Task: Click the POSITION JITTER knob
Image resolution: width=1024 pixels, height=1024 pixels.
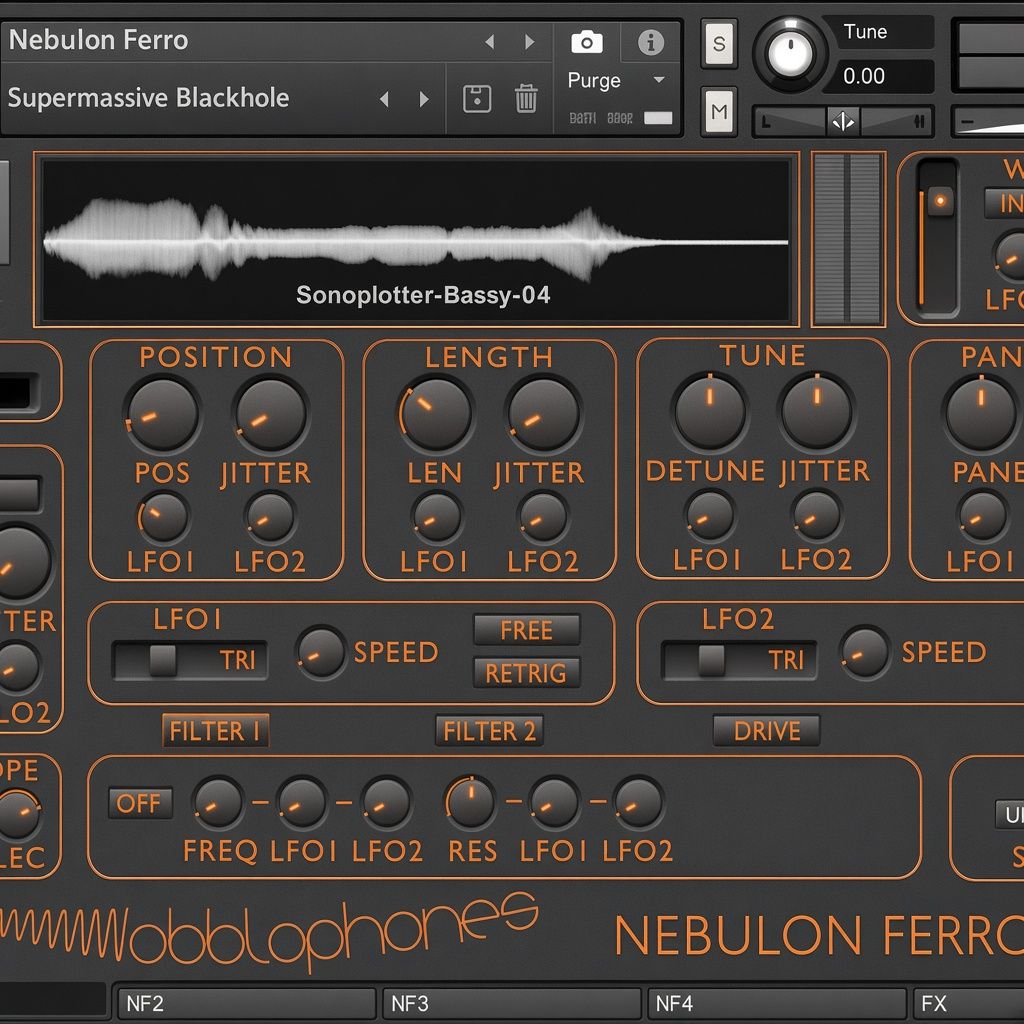Action: pyautogui.click(x=271, y=413)
